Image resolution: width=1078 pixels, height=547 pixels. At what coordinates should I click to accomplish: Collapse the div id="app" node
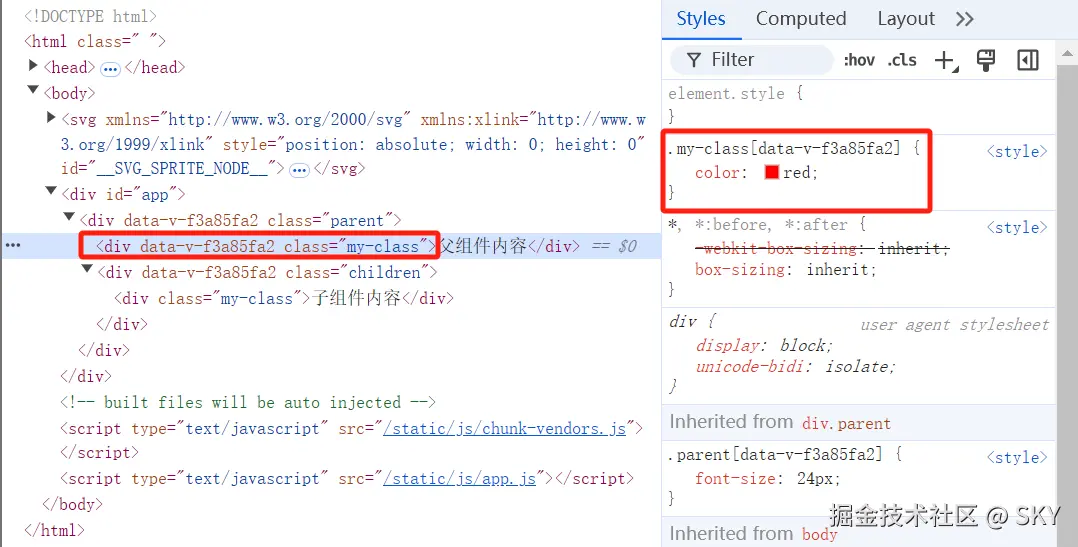pyautogui.click(x=51, y=191)
